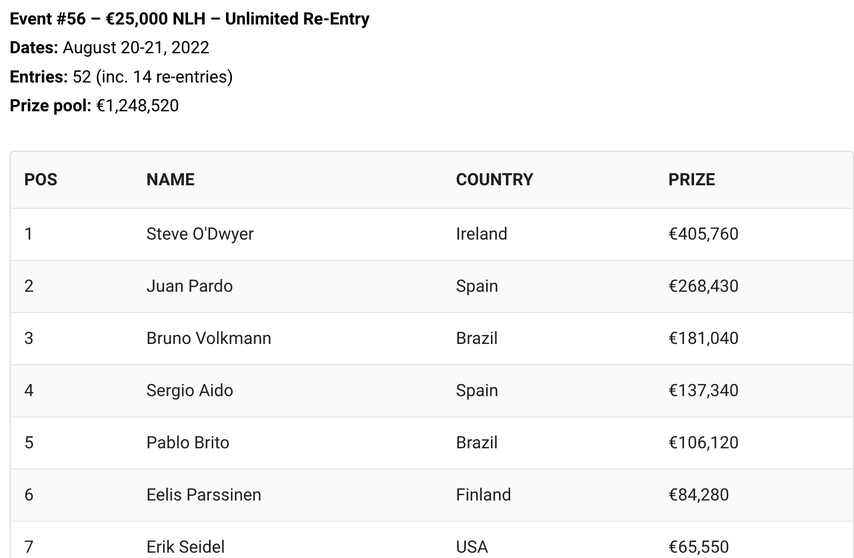
Task: Click the POS column header
Action: pyautogui.click(x=41, y=180)
